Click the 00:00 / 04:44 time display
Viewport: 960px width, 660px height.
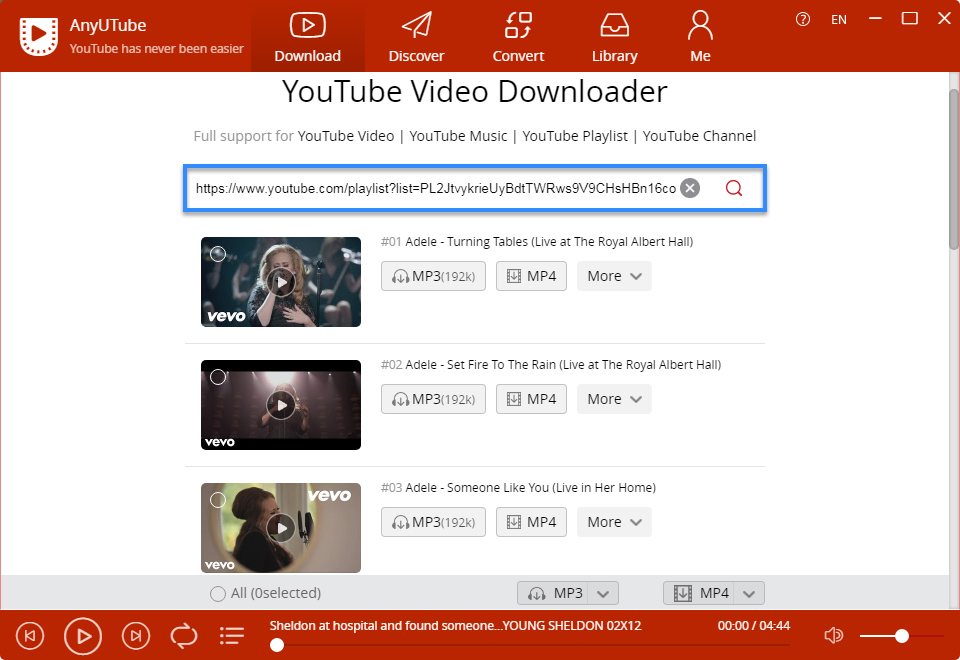coord(754,626)
